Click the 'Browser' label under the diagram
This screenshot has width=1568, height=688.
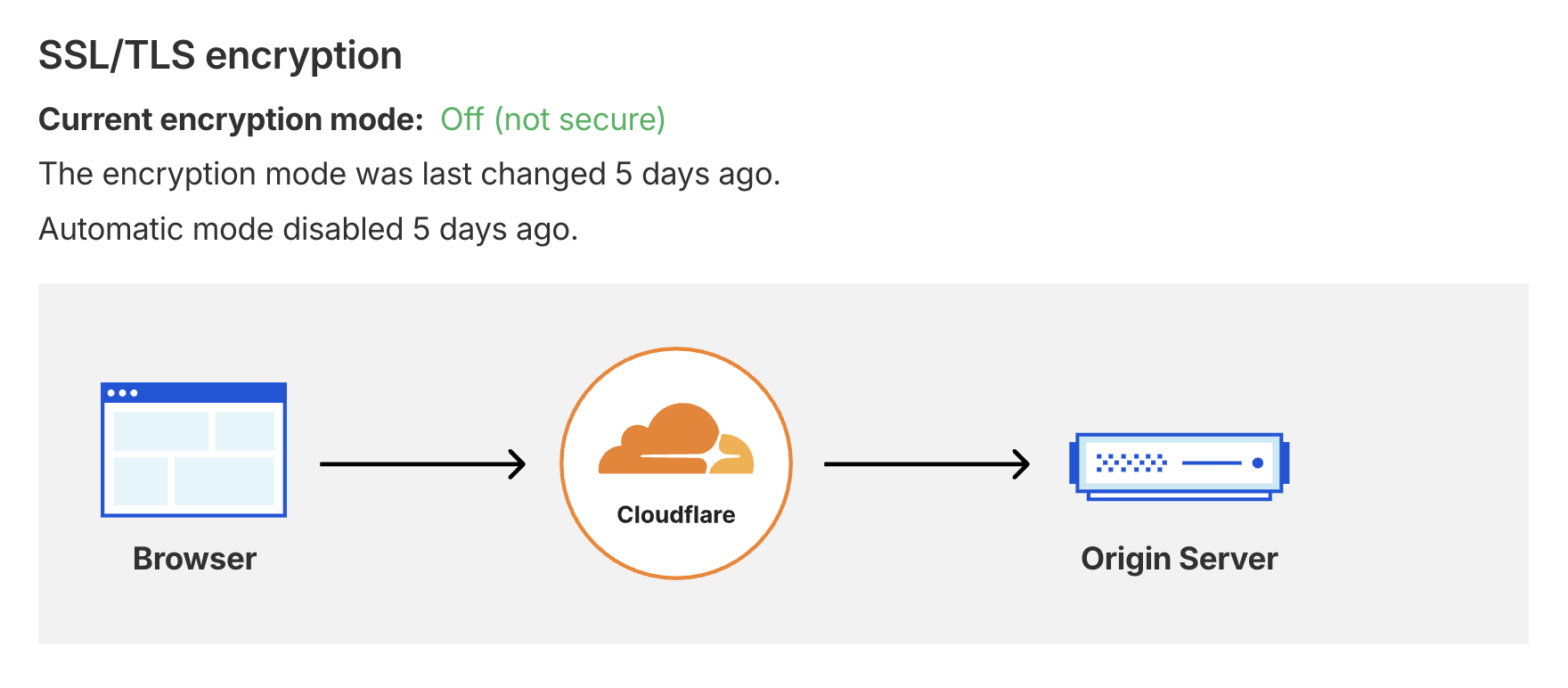click(x=194, y=559)
